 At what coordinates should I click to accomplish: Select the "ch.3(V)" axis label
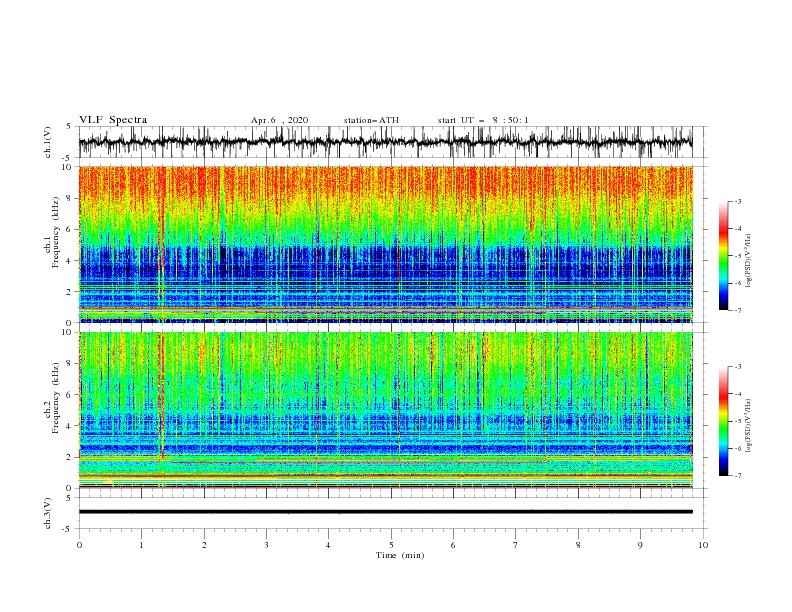pos(48,513)
